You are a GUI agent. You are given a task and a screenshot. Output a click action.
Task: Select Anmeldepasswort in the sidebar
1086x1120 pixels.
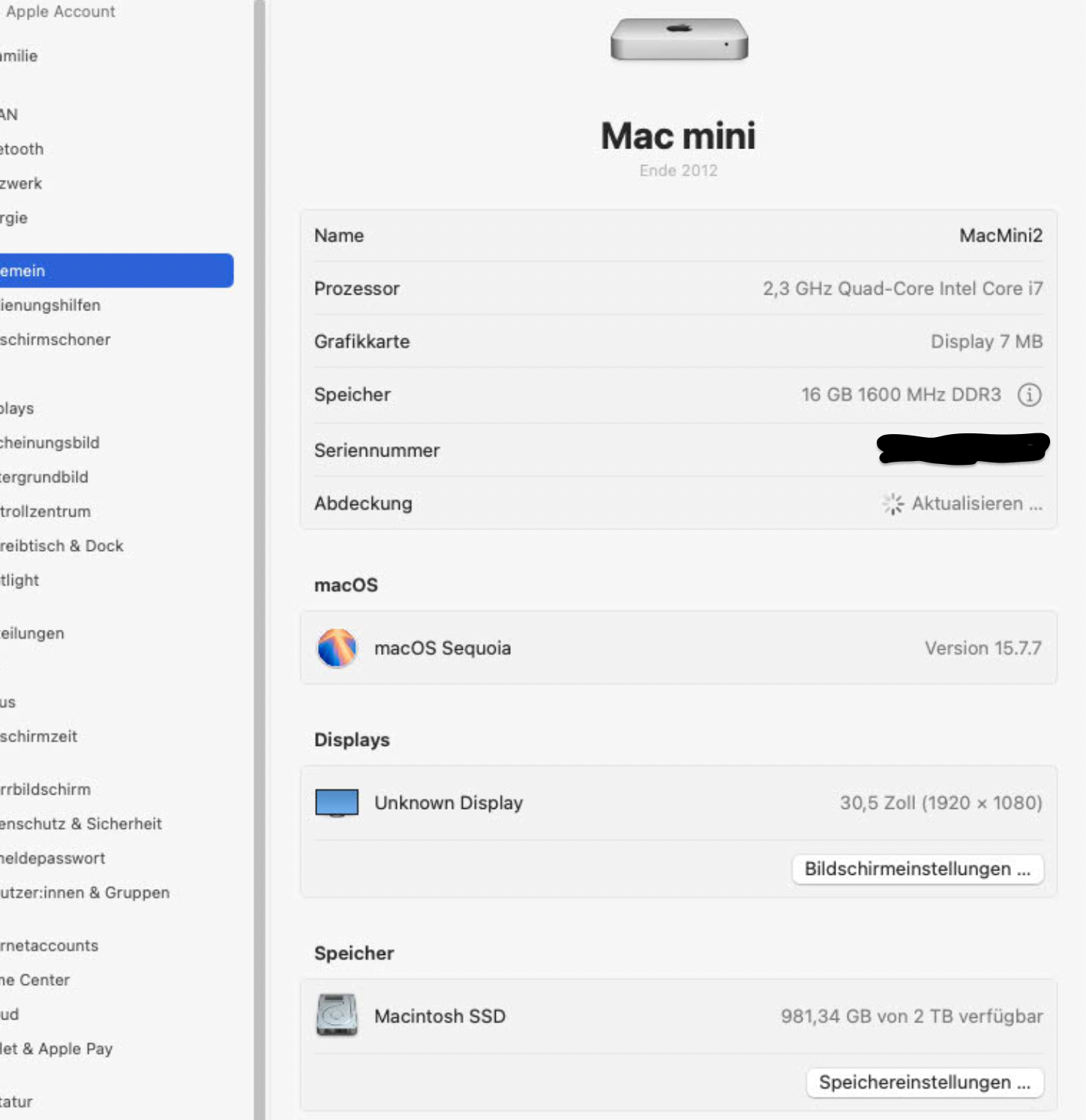pyautogui.click(x=52, y=858)
